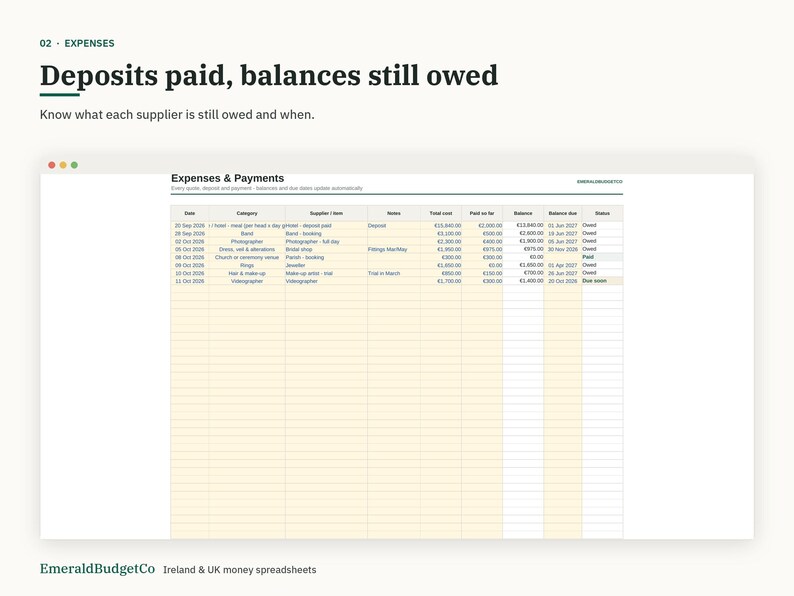Screen dimensions: 794x596
Task: Select the Balance column header
Action: click(x=523, y=213)
